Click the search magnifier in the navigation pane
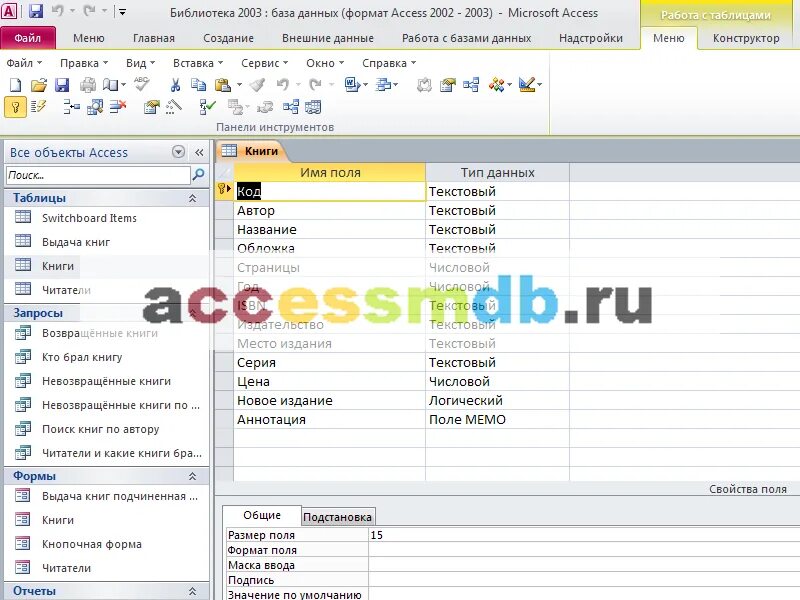 coord(198,175)
